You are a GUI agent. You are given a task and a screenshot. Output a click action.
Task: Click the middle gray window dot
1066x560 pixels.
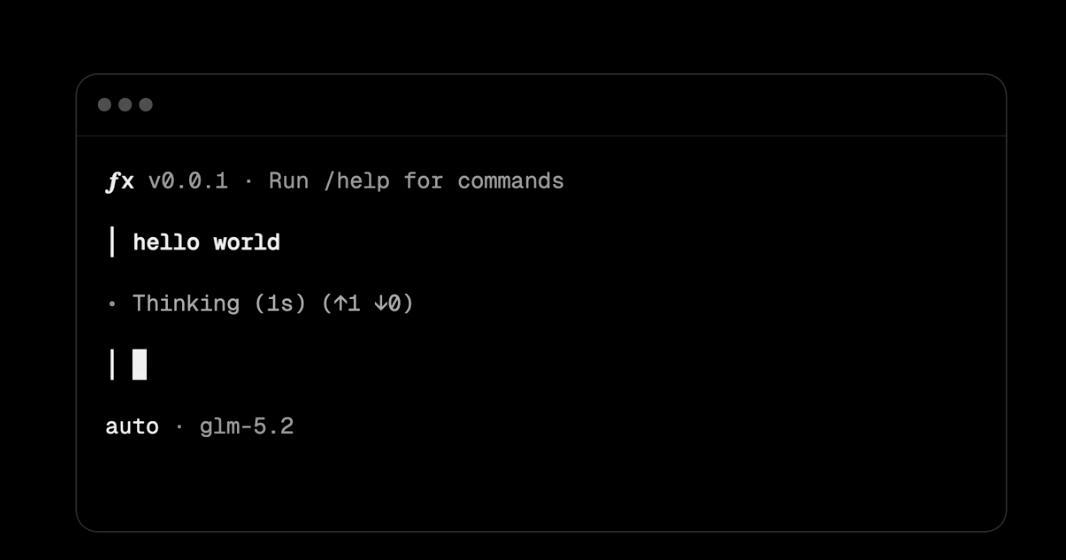(x=125, y=105)
